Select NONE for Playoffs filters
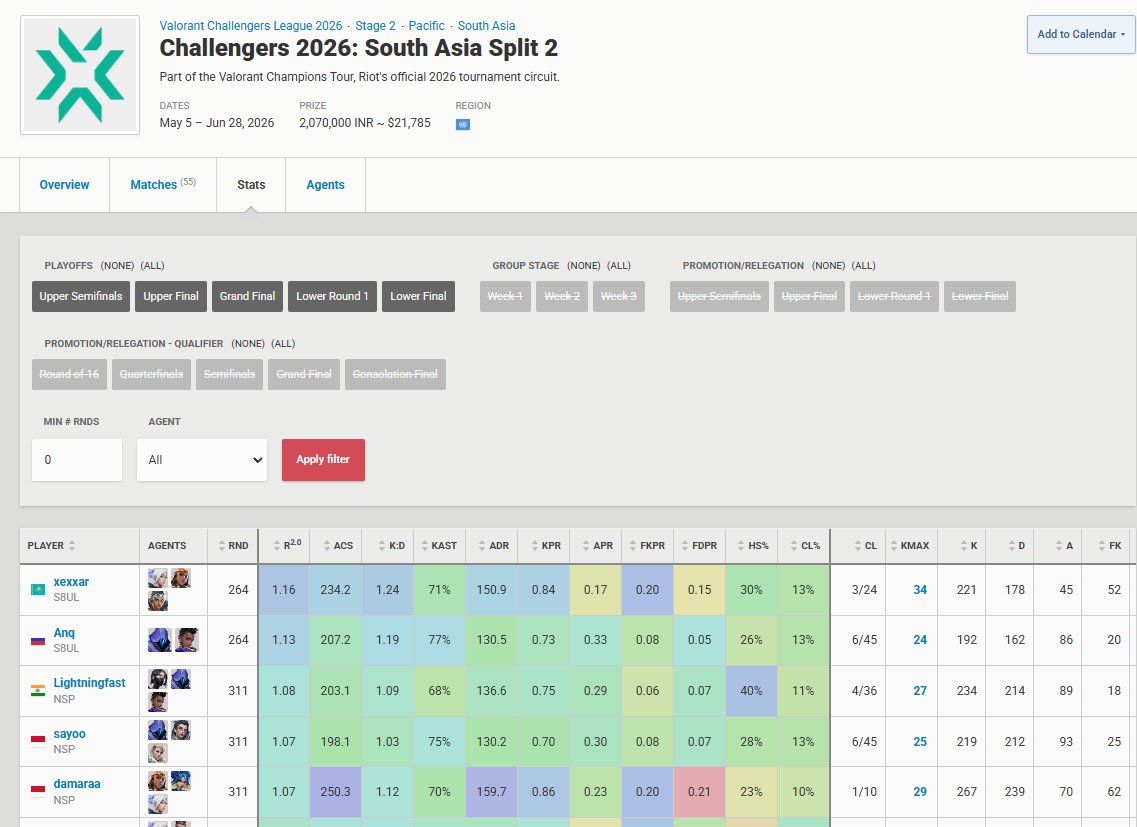This screenshot has height=827, width=1137. (x=117, y=266)
